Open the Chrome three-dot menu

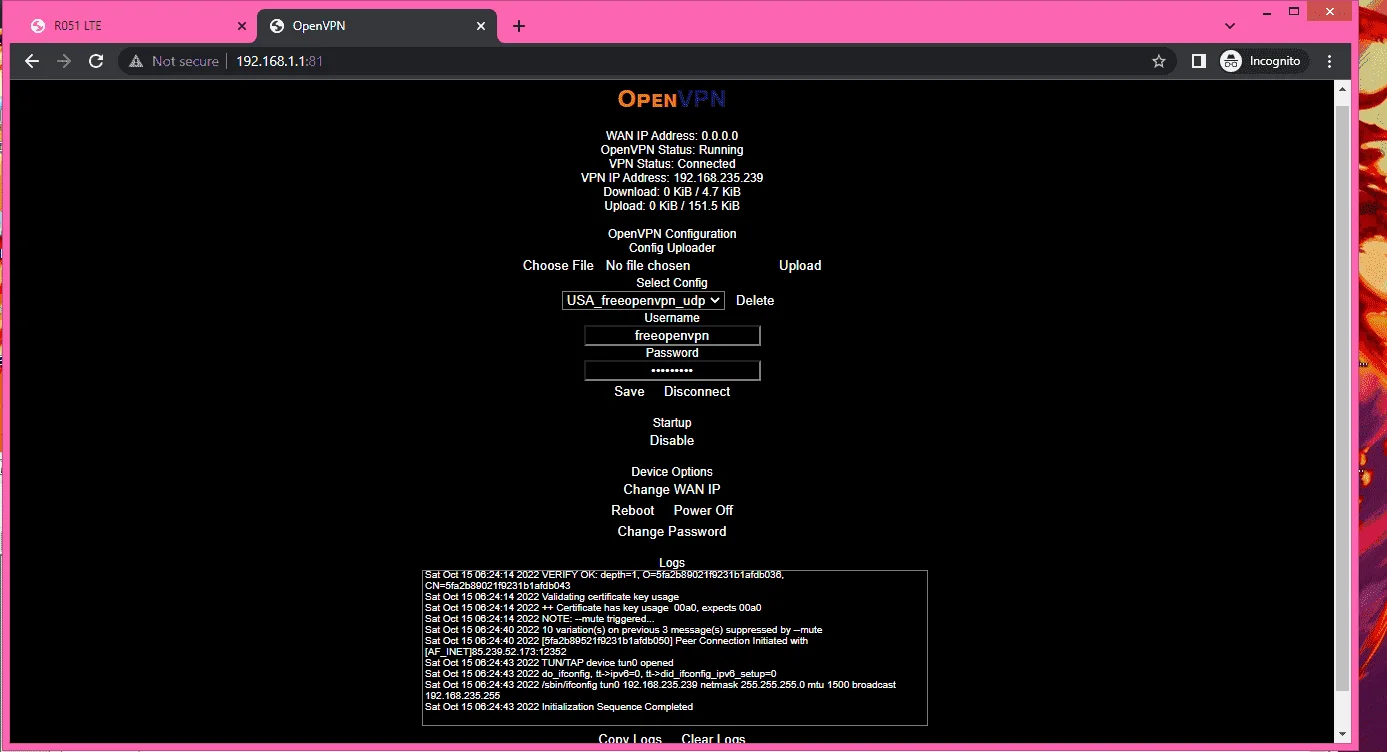pyautogui.click(x=1328, y=61)
